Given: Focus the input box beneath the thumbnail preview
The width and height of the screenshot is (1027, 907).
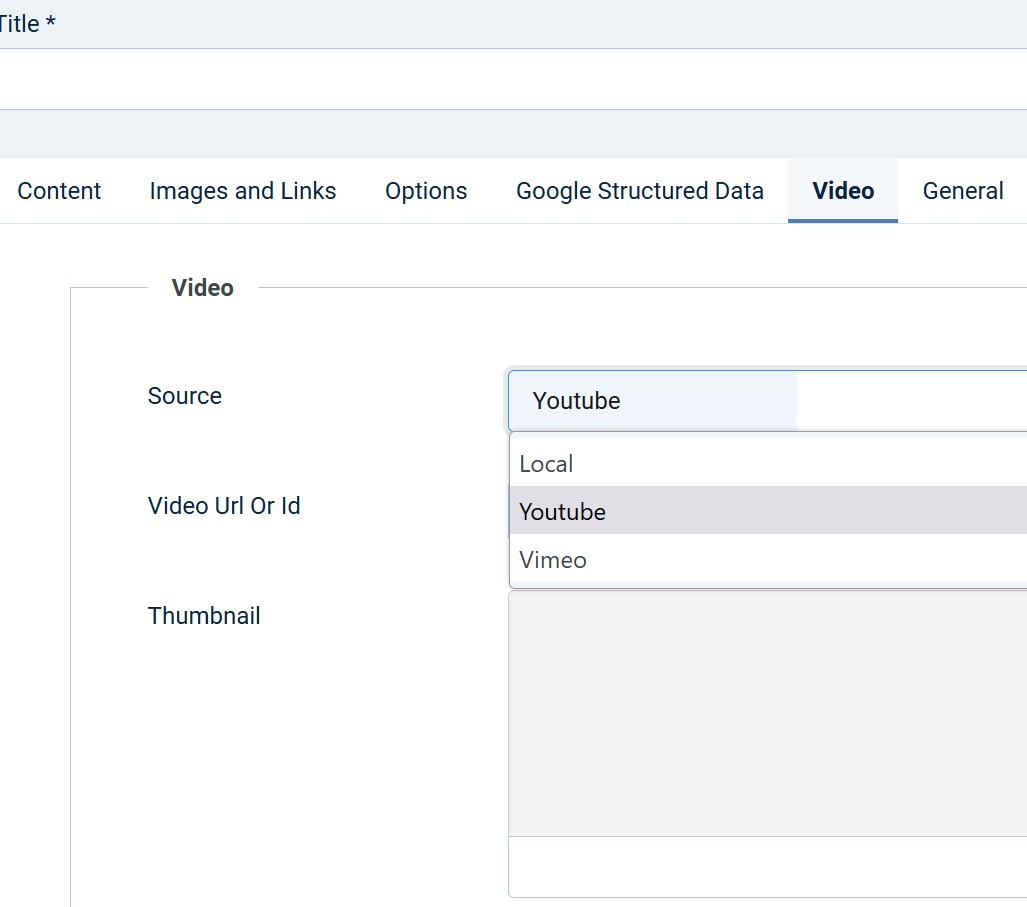Looking at the screenshot, I should point(767,867).
